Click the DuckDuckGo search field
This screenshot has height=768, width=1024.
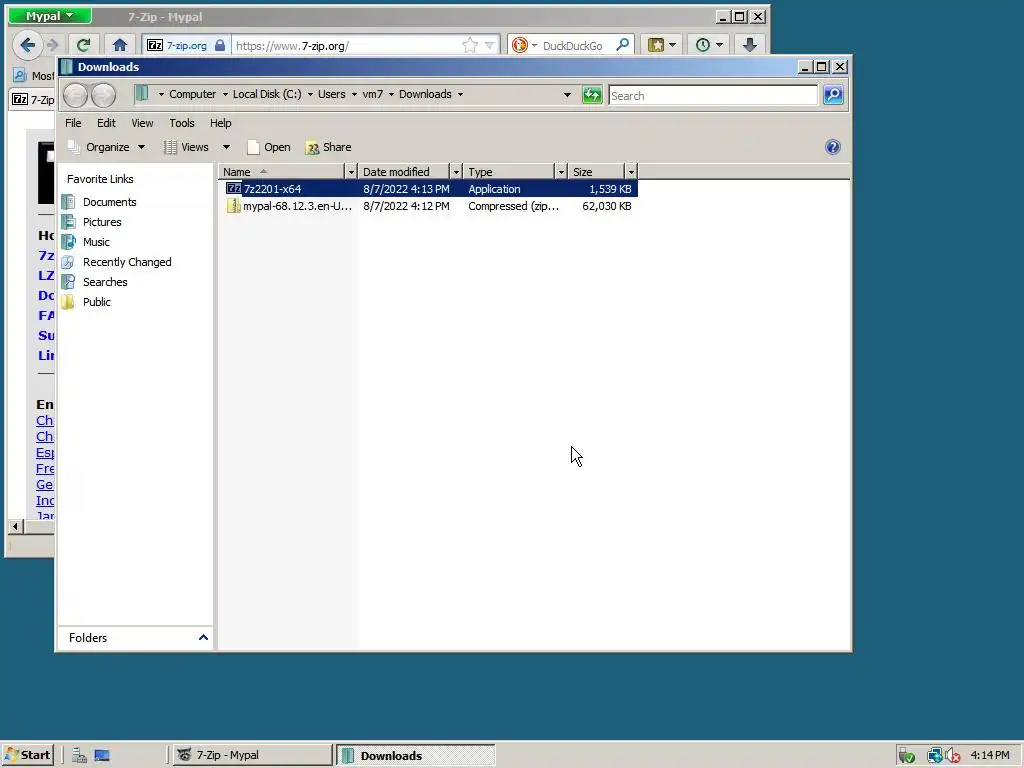pyautogui.click(x=572, y=46)
